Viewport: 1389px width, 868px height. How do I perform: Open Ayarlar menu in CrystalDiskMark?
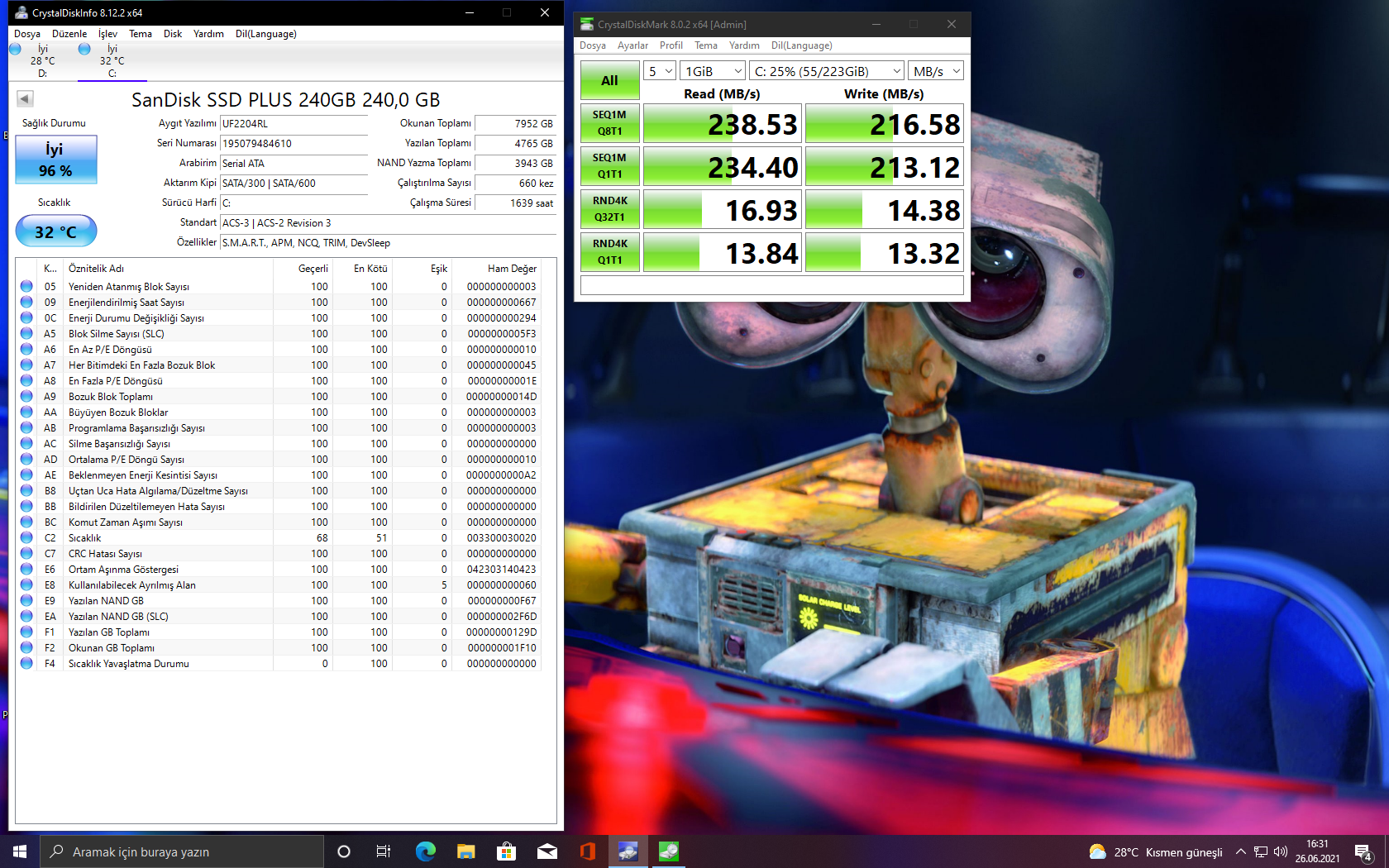click(x=632, y=45)
